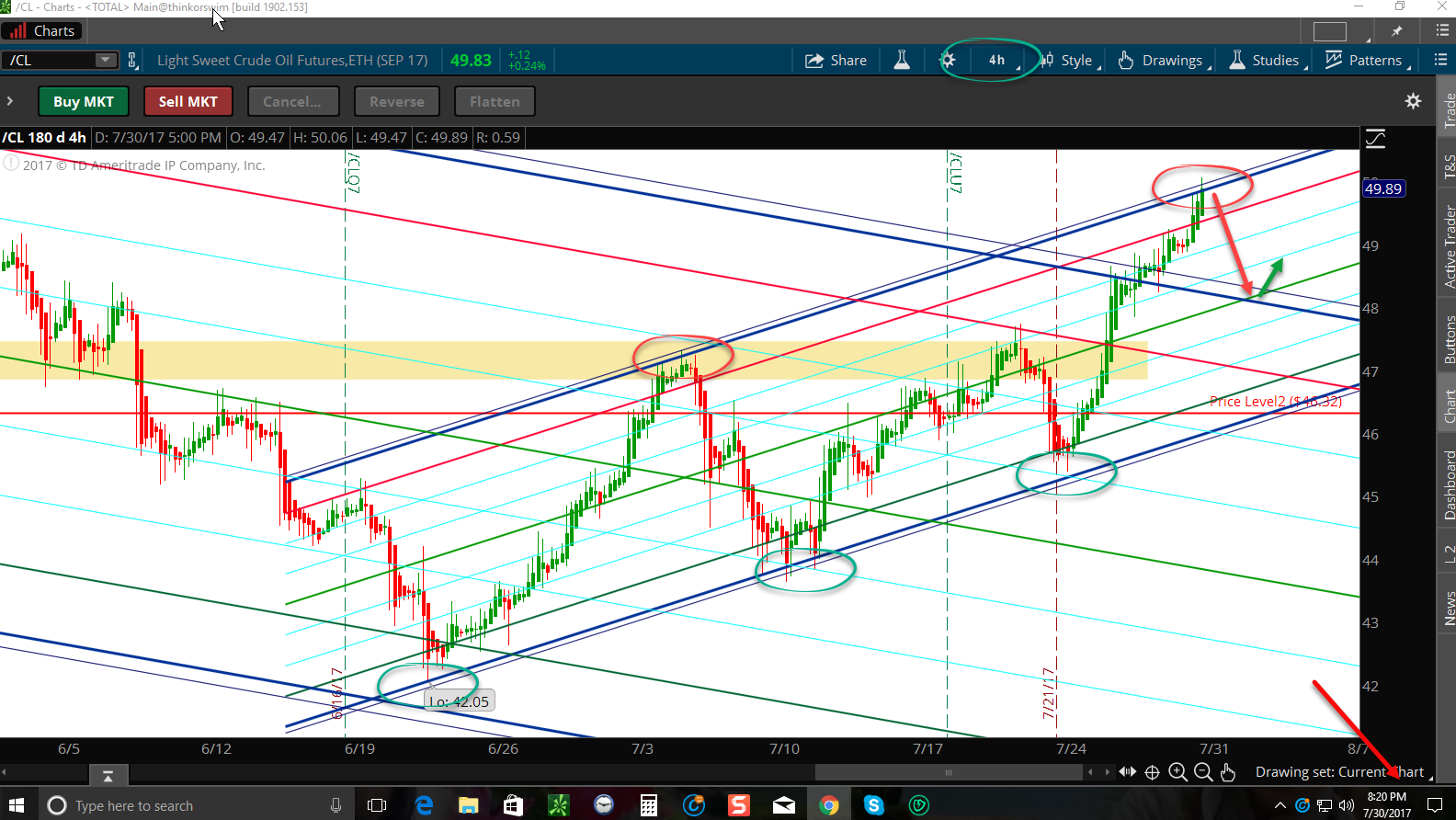Open the Action Center notifications icon
Image resolution: width=1456 pixels, height=820 pixels.
click(x=1434, y=805)
